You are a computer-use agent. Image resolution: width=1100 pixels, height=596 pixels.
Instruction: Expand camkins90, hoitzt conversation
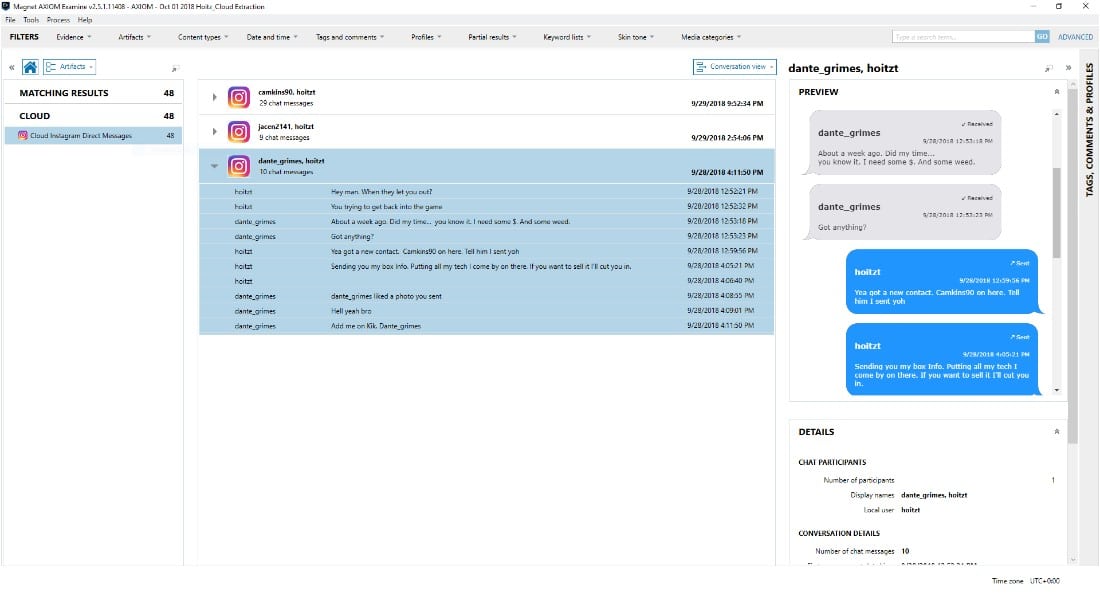[x=215, y=97]
